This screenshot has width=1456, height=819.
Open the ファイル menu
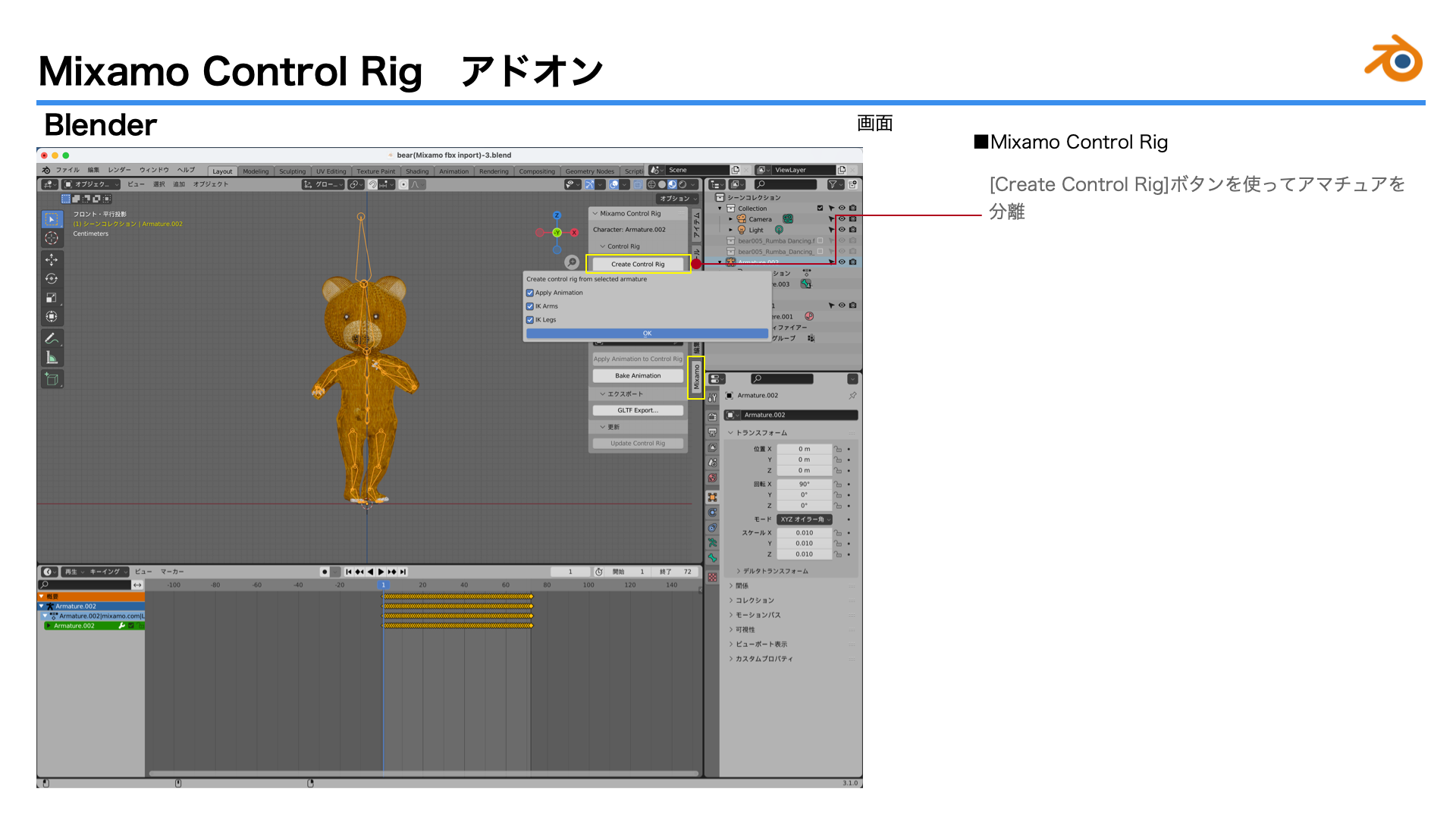tap(67, 170)
